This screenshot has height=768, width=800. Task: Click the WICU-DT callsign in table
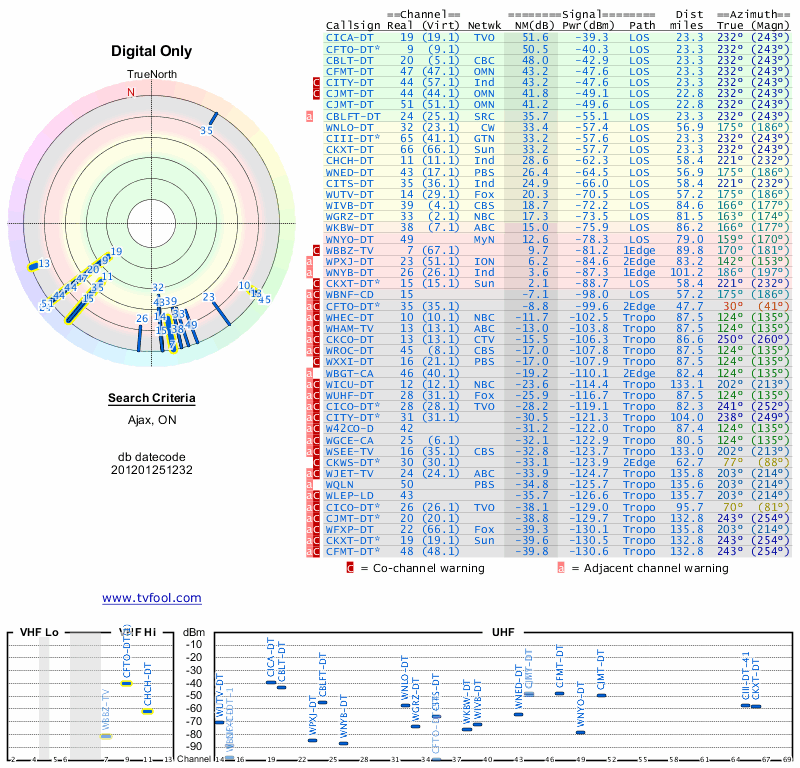[349, 384]
